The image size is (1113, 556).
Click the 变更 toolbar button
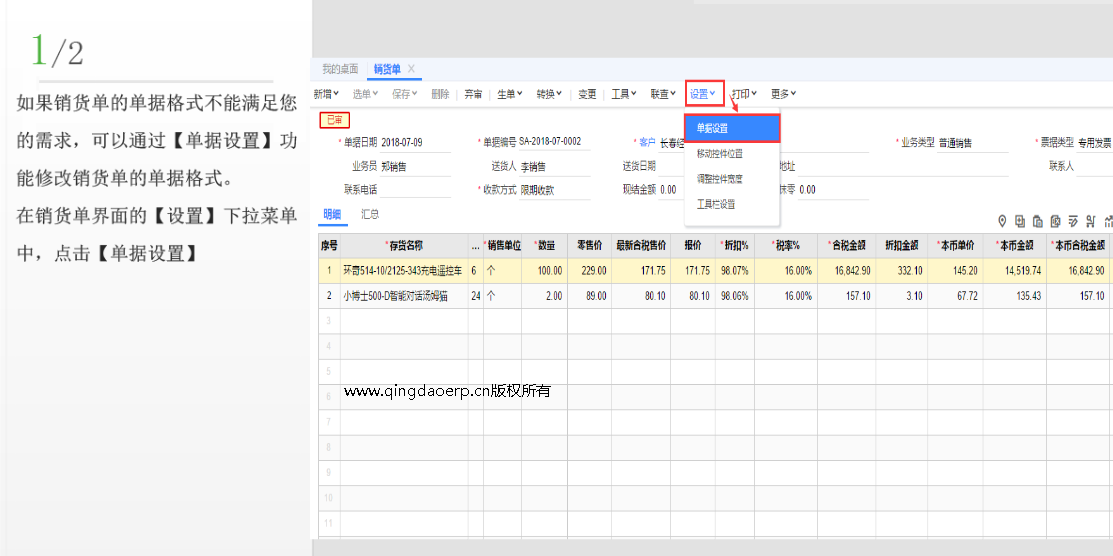click(587, 94)
